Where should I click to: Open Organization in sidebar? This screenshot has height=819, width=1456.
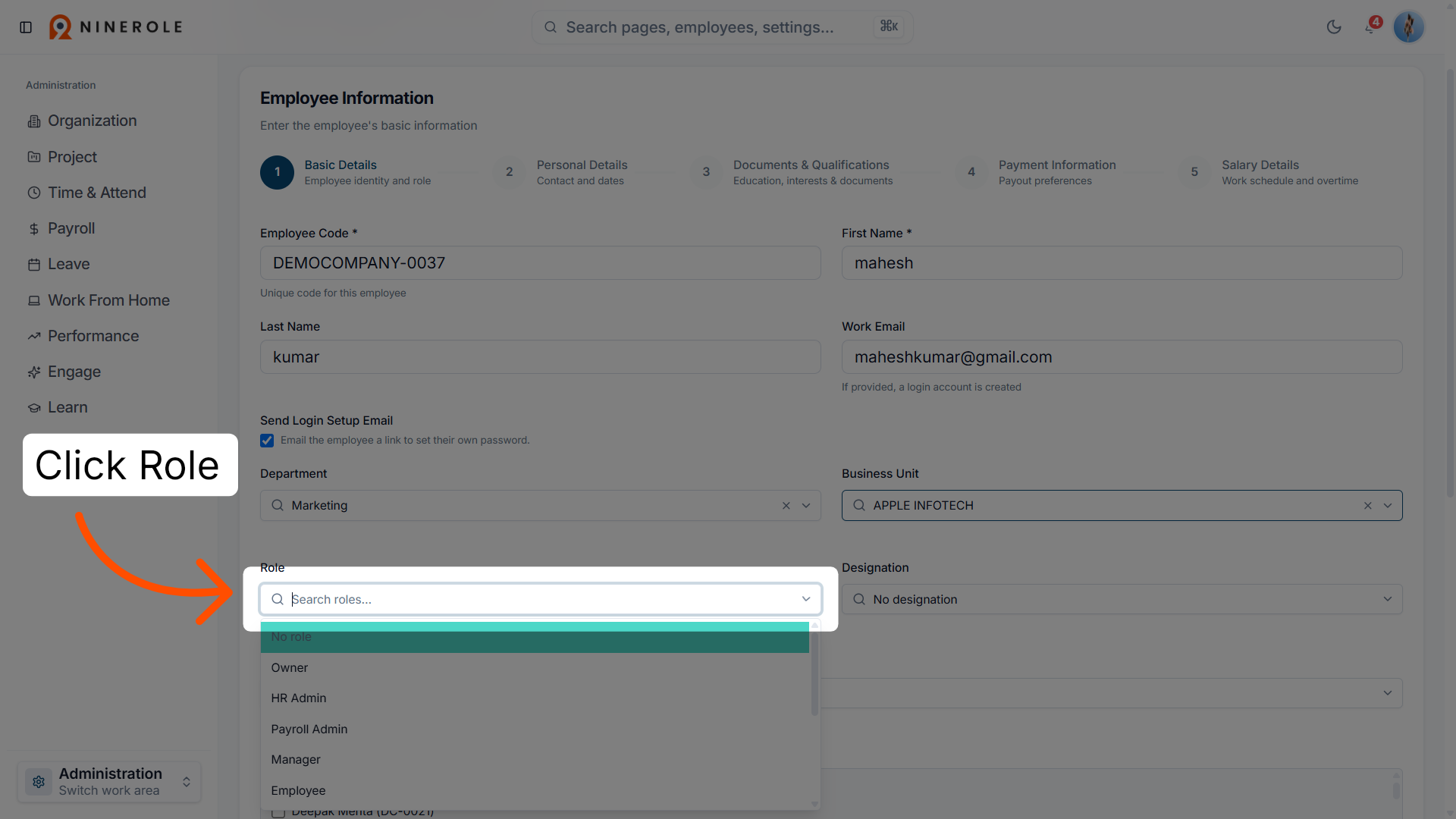[x=82, y=121]
